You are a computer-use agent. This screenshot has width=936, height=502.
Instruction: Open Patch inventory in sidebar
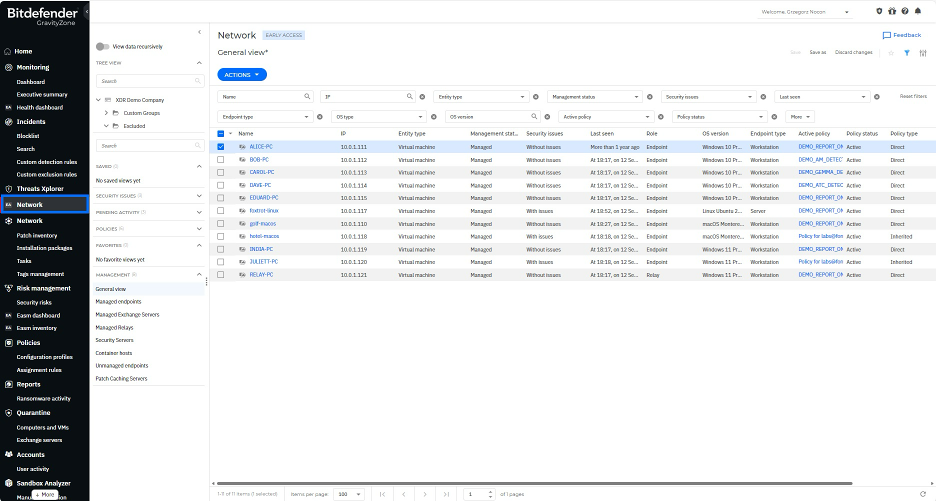click(37, 236)
